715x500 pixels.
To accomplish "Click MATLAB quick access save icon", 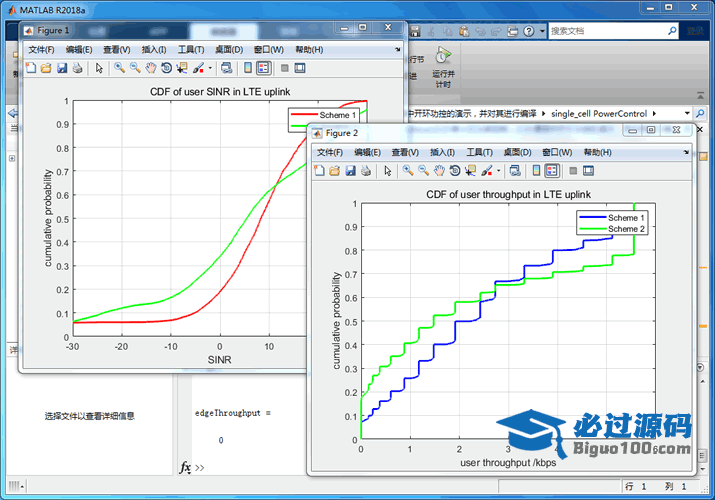I will (x=415, y=31).
